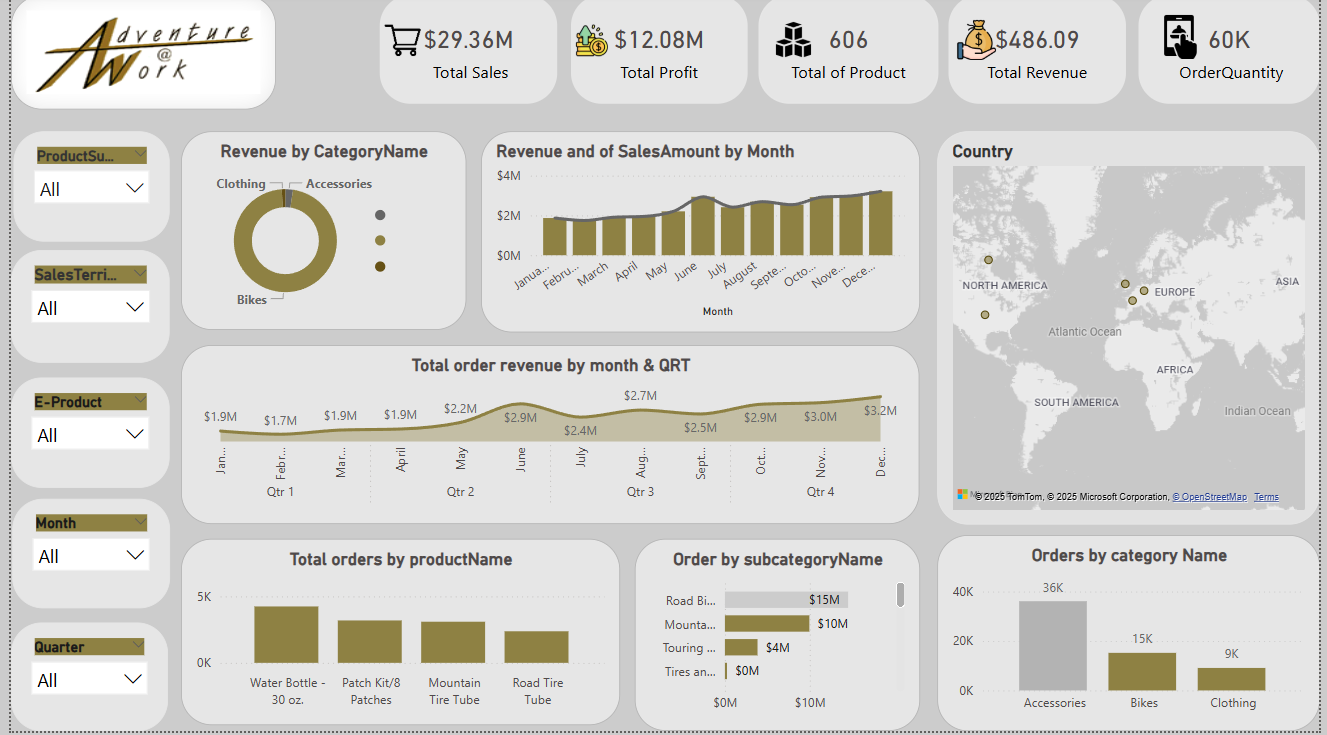Open the Quarter slicer dropdown
This screenshot has width=1327, height=735.
[x=133, y=680]
